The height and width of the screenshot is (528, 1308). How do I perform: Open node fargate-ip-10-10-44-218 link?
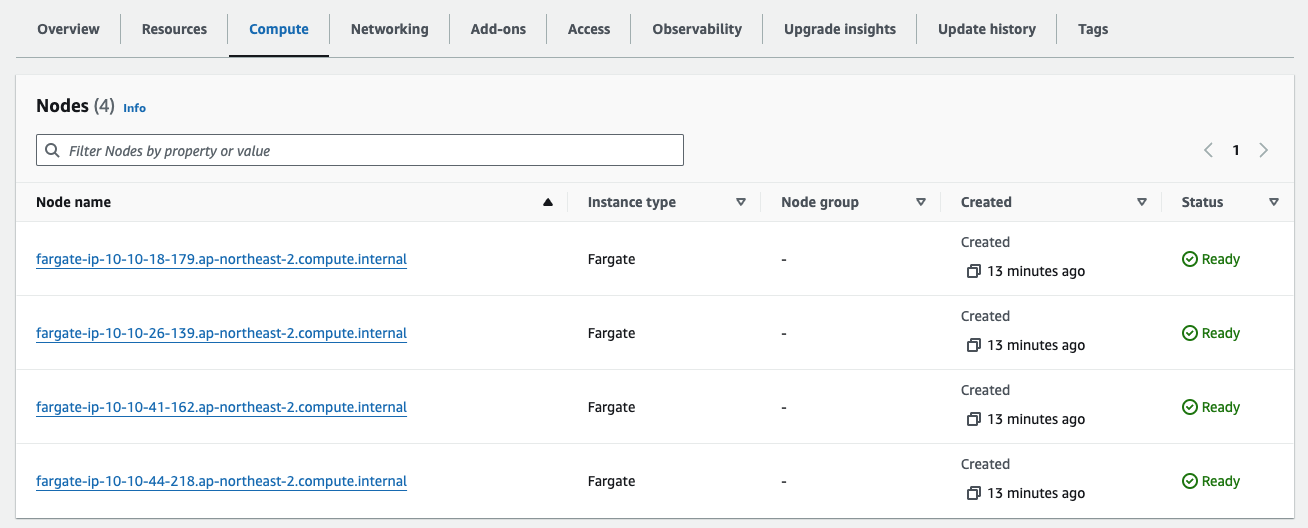pos(221,481)
